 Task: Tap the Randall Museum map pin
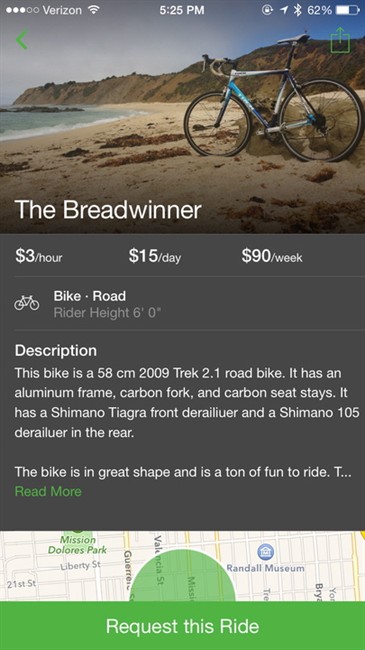tap(265, 551)
